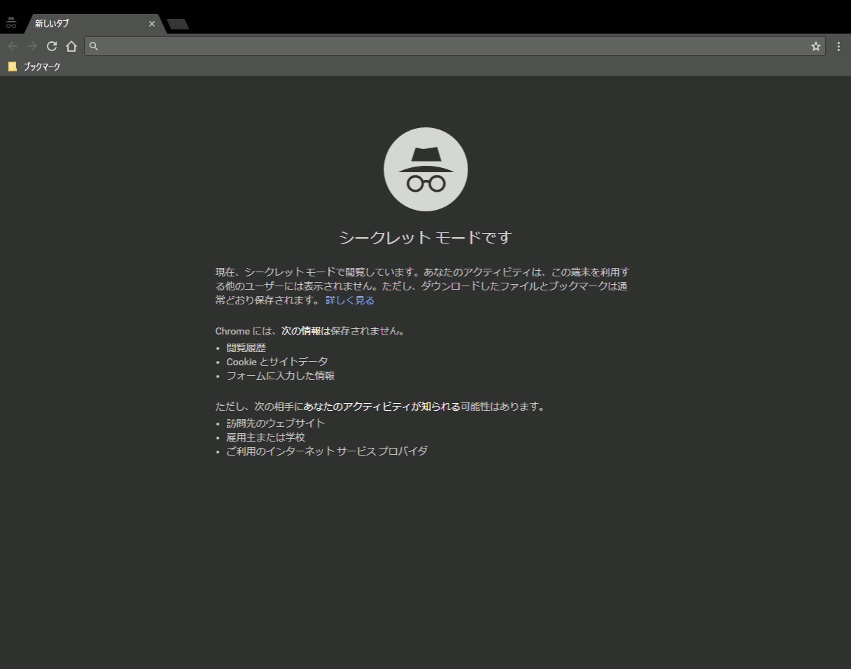The image size is (851, 669).
Task: Click the 閲覧履歴 list item
Action: (246, 348)
